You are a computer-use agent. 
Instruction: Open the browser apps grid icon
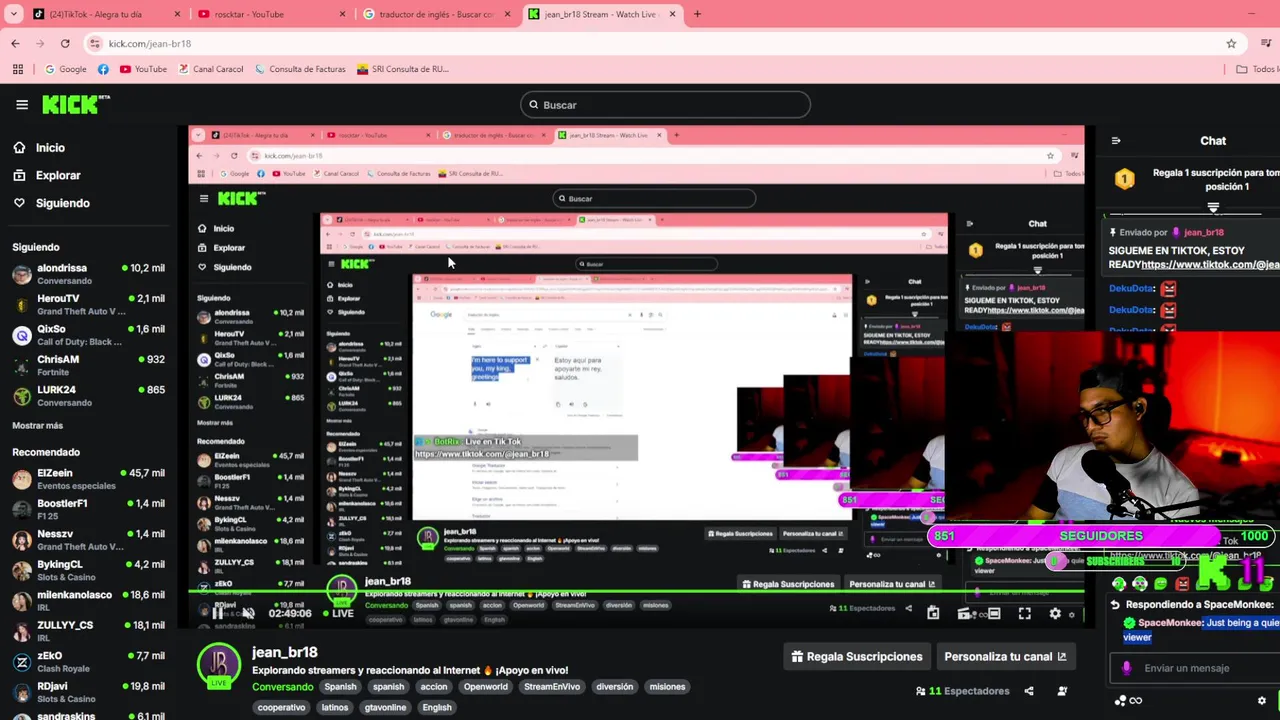coord(18,69)
